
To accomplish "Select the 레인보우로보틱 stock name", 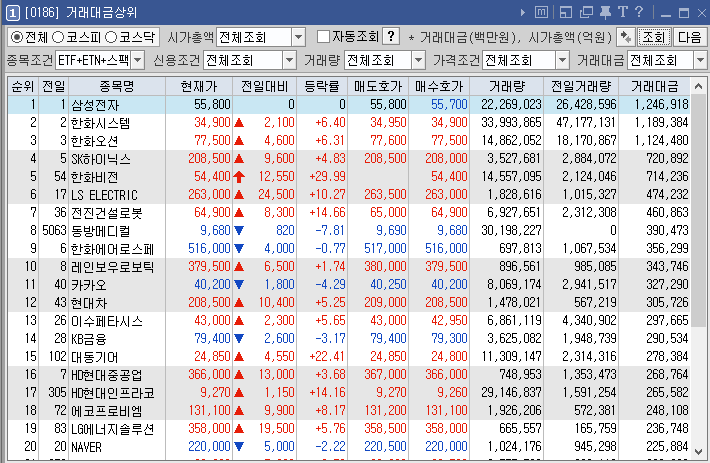I will pyautogui.click(x=112, y=267).
